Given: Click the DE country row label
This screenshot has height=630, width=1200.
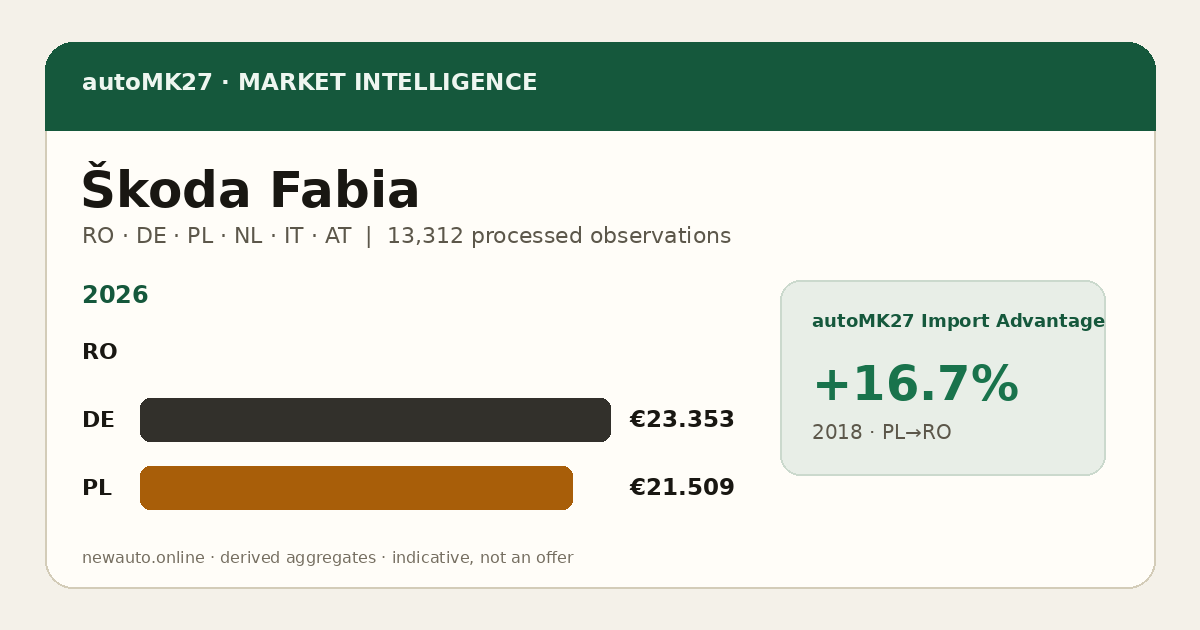Looking at the screenshot, I should tap(98, 420).
